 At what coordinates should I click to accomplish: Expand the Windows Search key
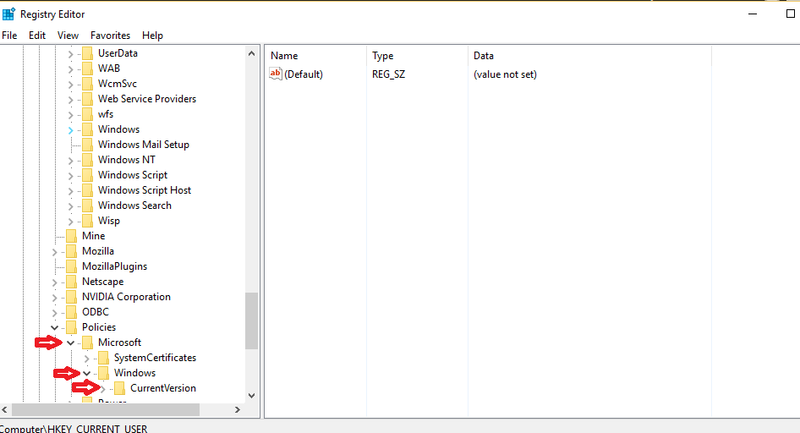[x=70, y=207]
